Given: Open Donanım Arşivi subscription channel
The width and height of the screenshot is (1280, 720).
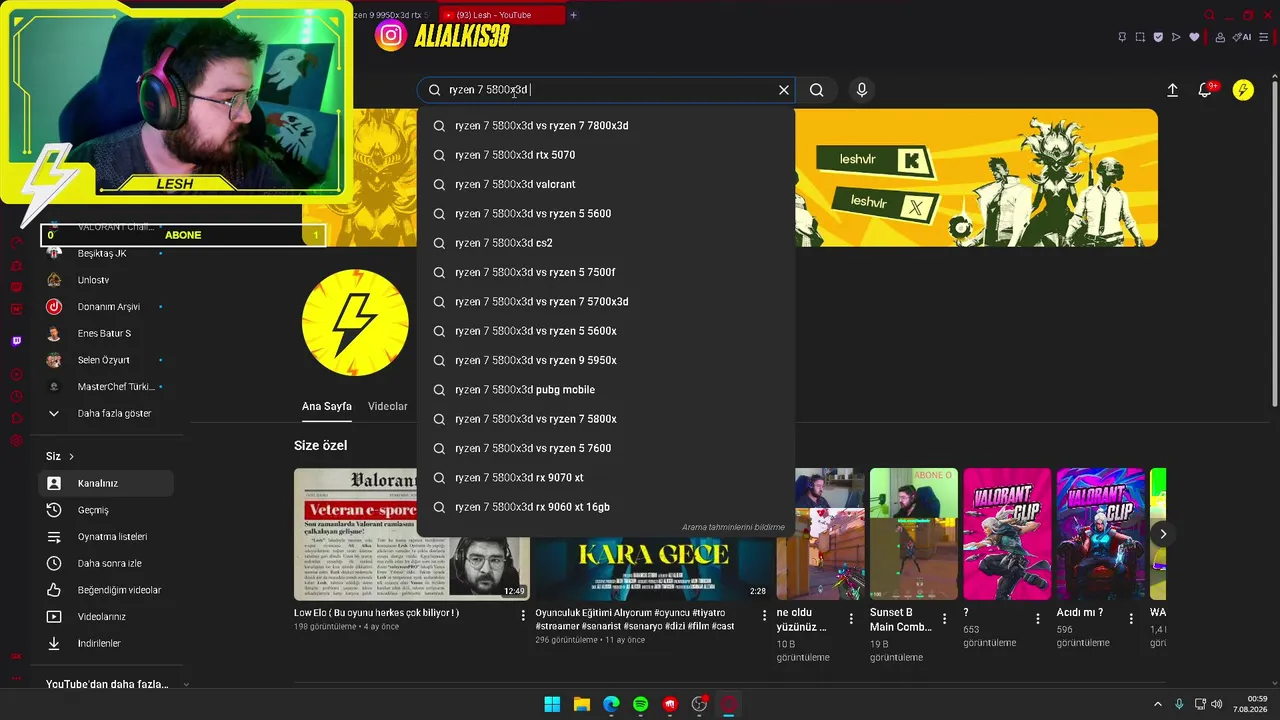Looking at the screenshot, I should coord(106,307).
